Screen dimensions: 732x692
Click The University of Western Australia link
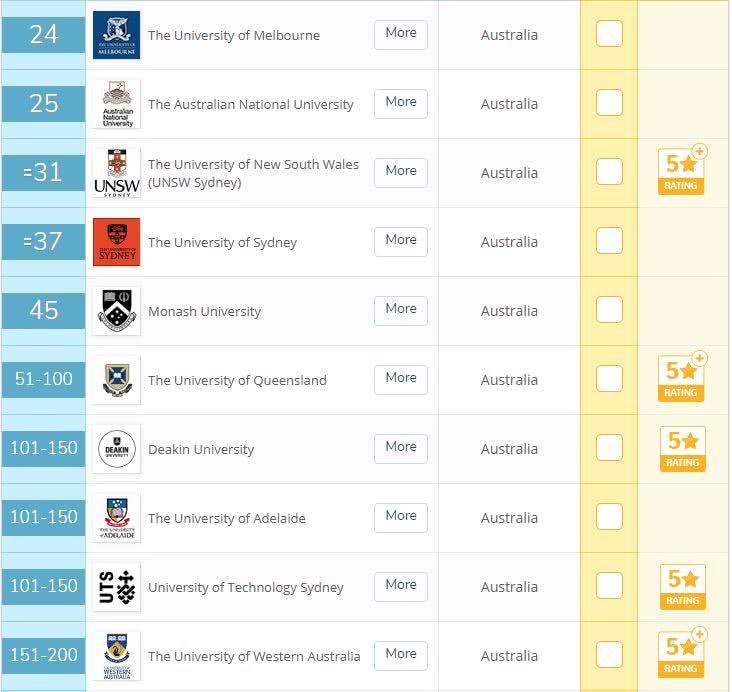[254, 657]
